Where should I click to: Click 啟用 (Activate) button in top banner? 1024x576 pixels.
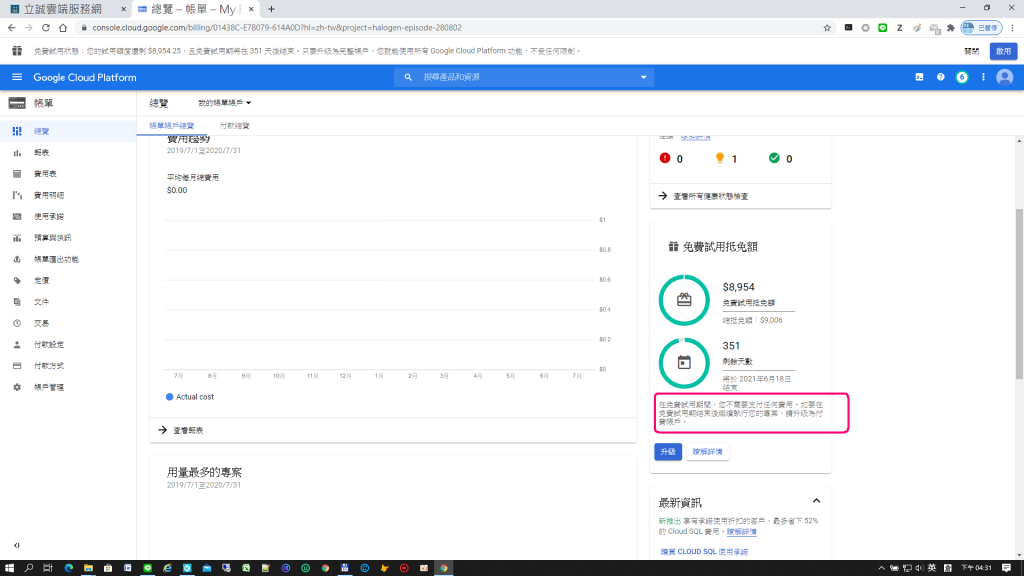pos(1003,51)
